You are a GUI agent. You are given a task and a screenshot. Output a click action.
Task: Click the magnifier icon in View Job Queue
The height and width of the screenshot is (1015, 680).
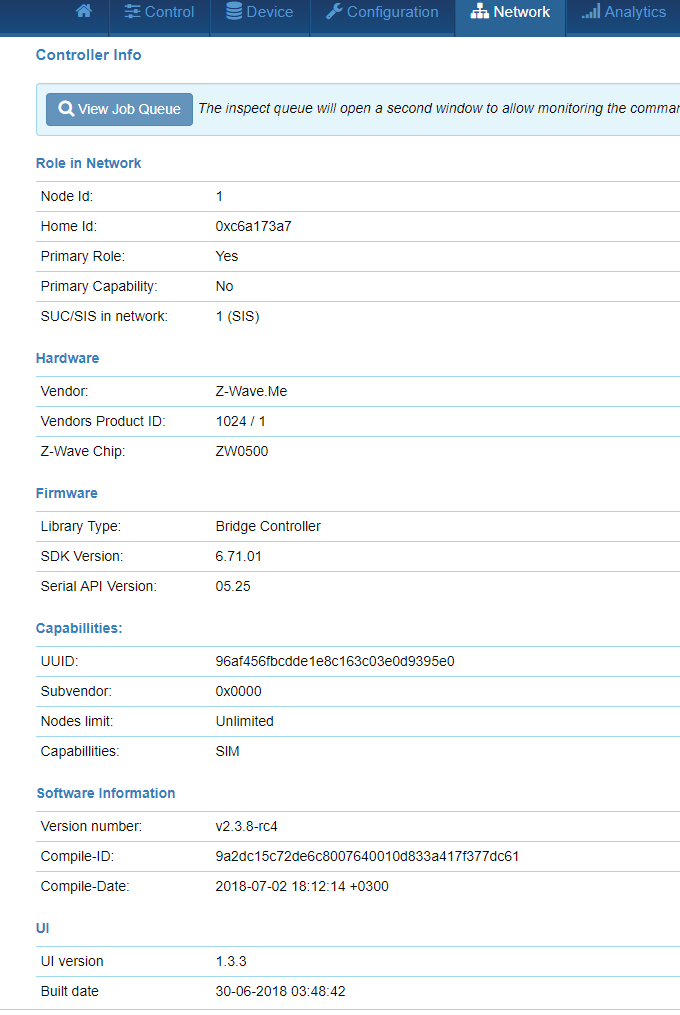[66, 109]
